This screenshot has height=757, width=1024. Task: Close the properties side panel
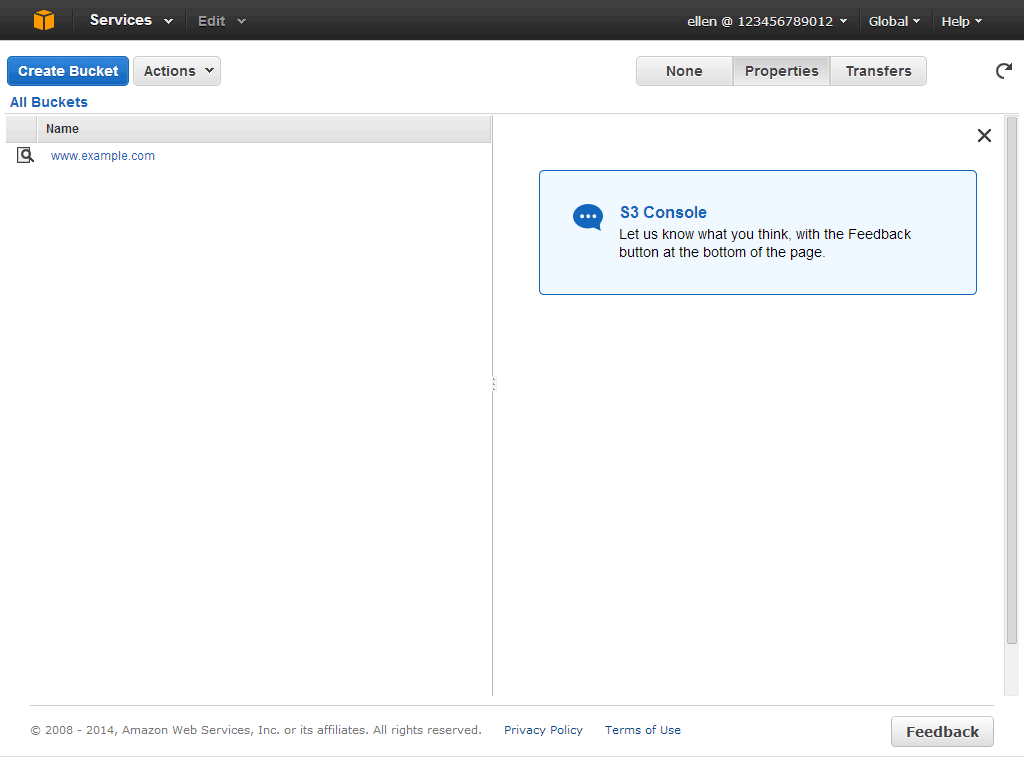coord(984,136)
